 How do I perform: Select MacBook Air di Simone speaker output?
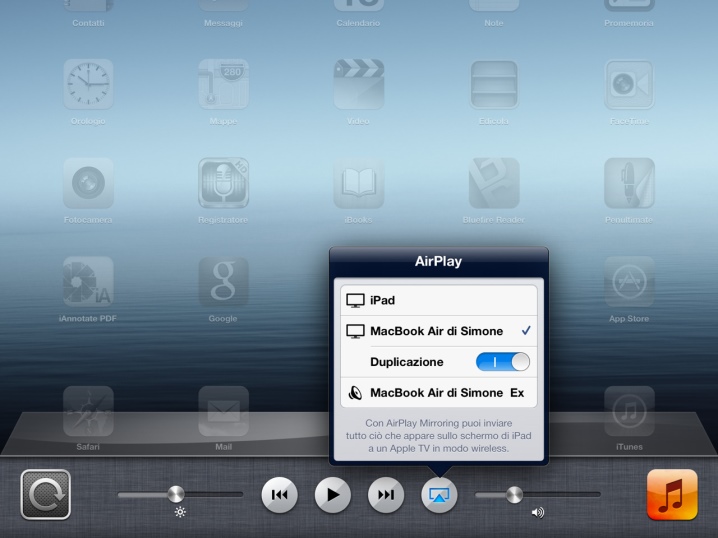coord(439,393)
